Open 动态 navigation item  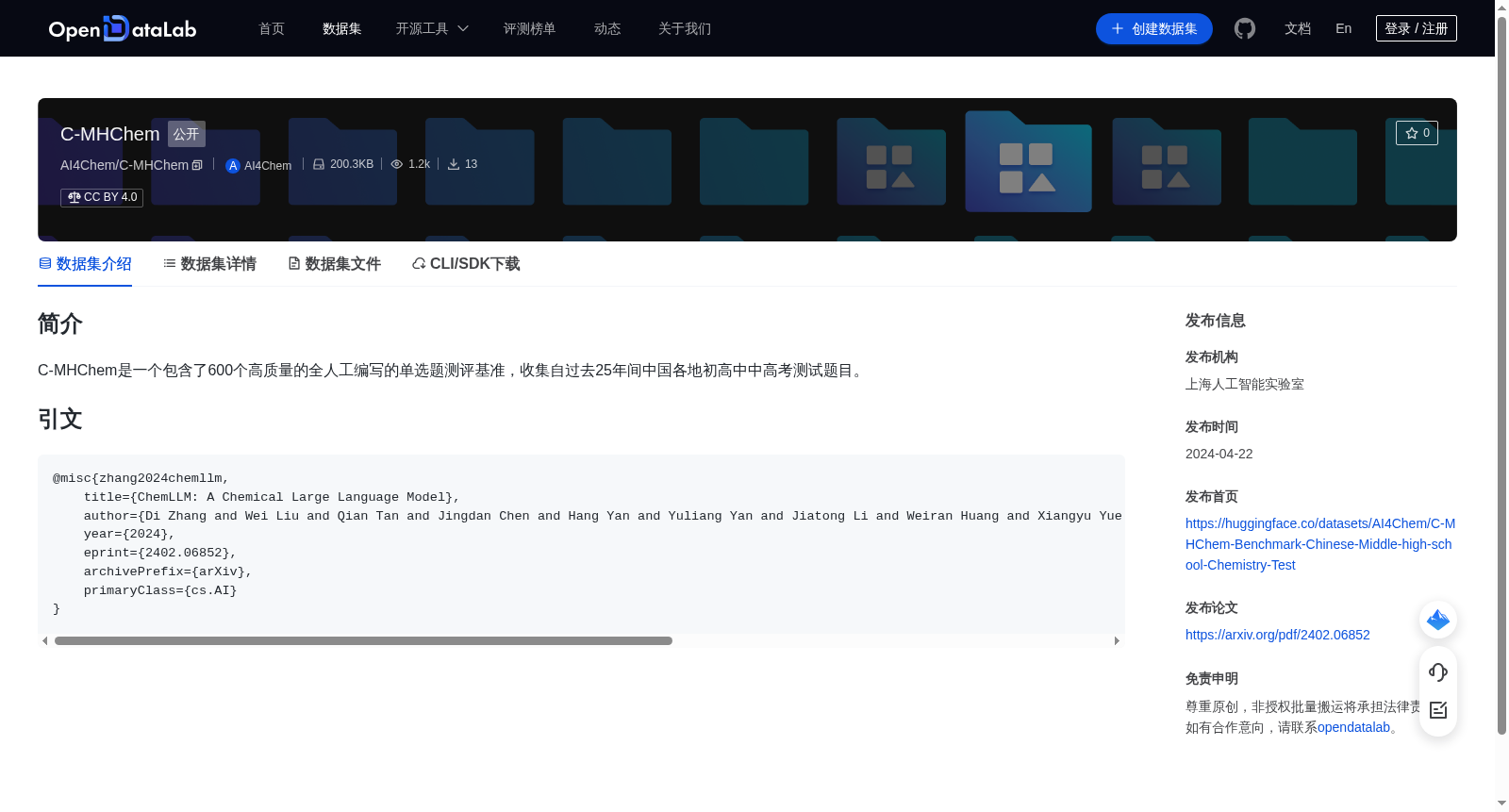607,28
